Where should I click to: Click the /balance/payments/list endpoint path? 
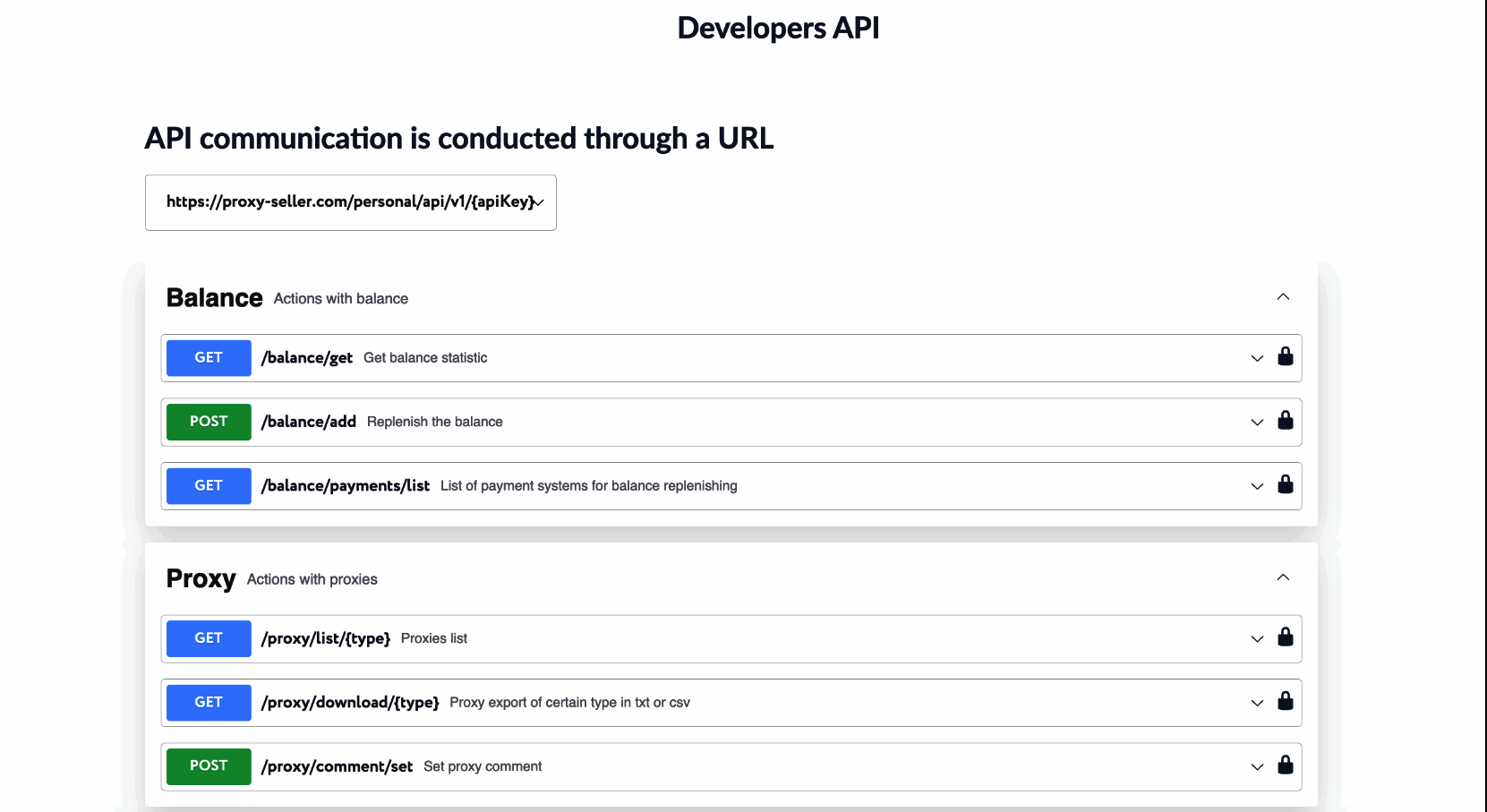point(346,486)
